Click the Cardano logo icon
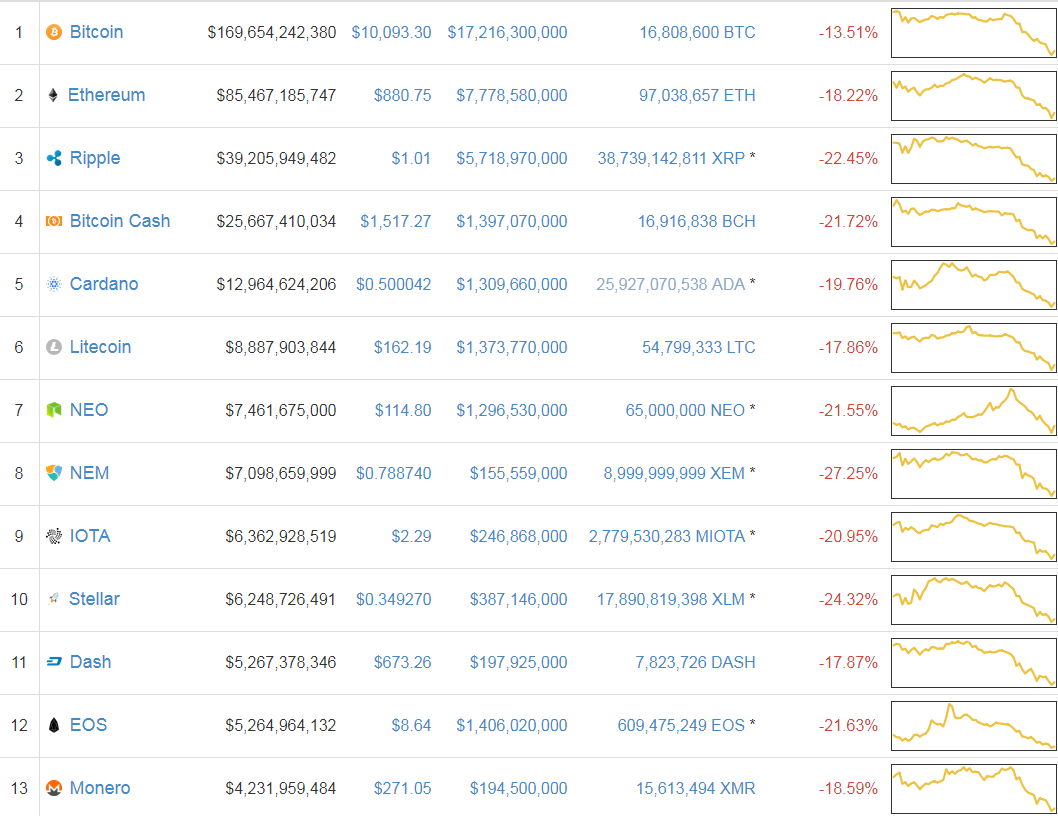This screenshot has width=1058, height=816. click(x=54, y=284)
